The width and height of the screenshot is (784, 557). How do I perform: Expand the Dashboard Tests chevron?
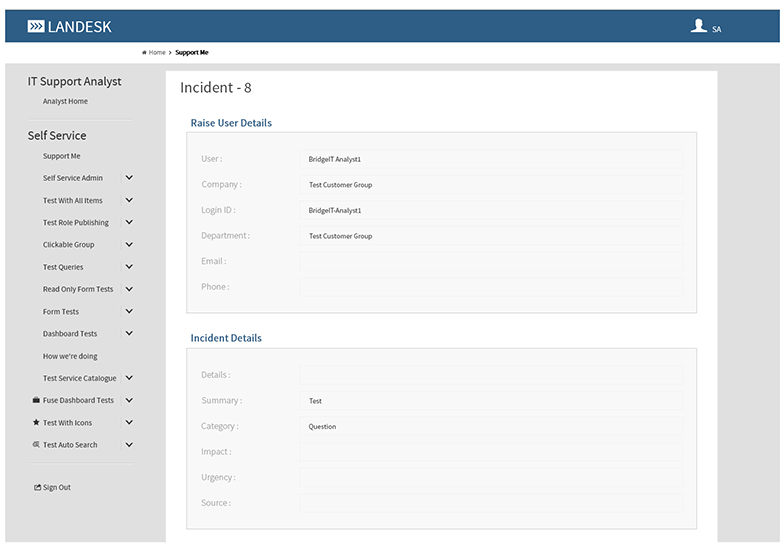tap(129, 334)
